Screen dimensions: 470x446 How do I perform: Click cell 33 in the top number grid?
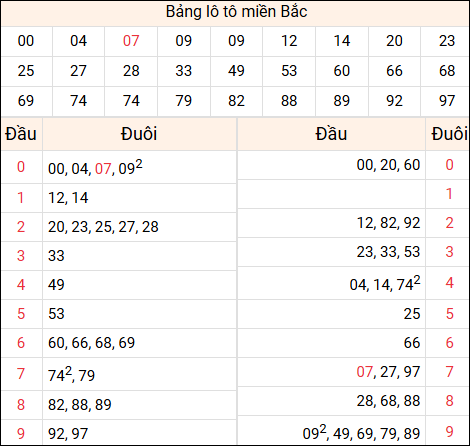pos(184,71)
